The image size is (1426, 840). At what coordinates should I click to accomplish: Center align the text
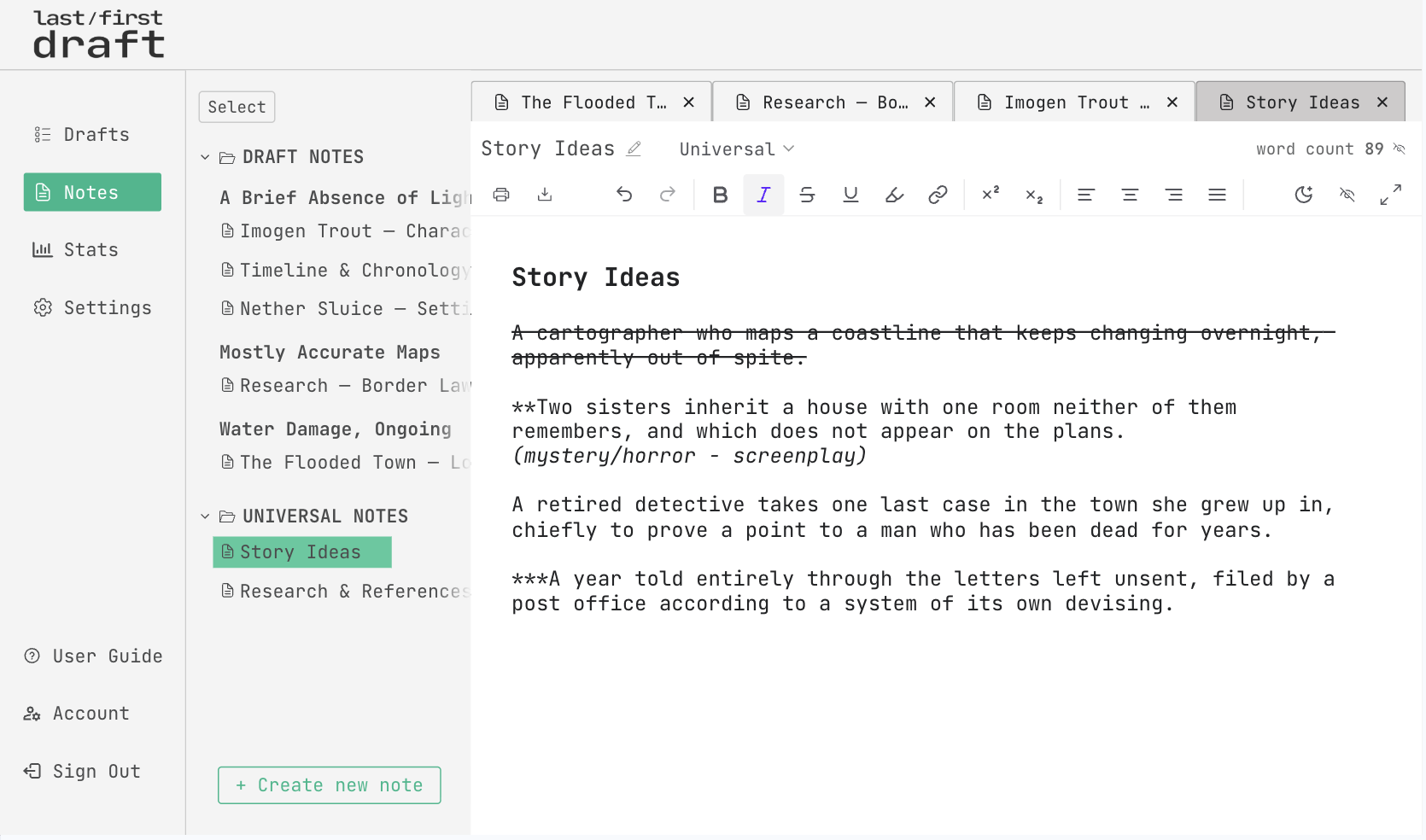(1130, 195)
